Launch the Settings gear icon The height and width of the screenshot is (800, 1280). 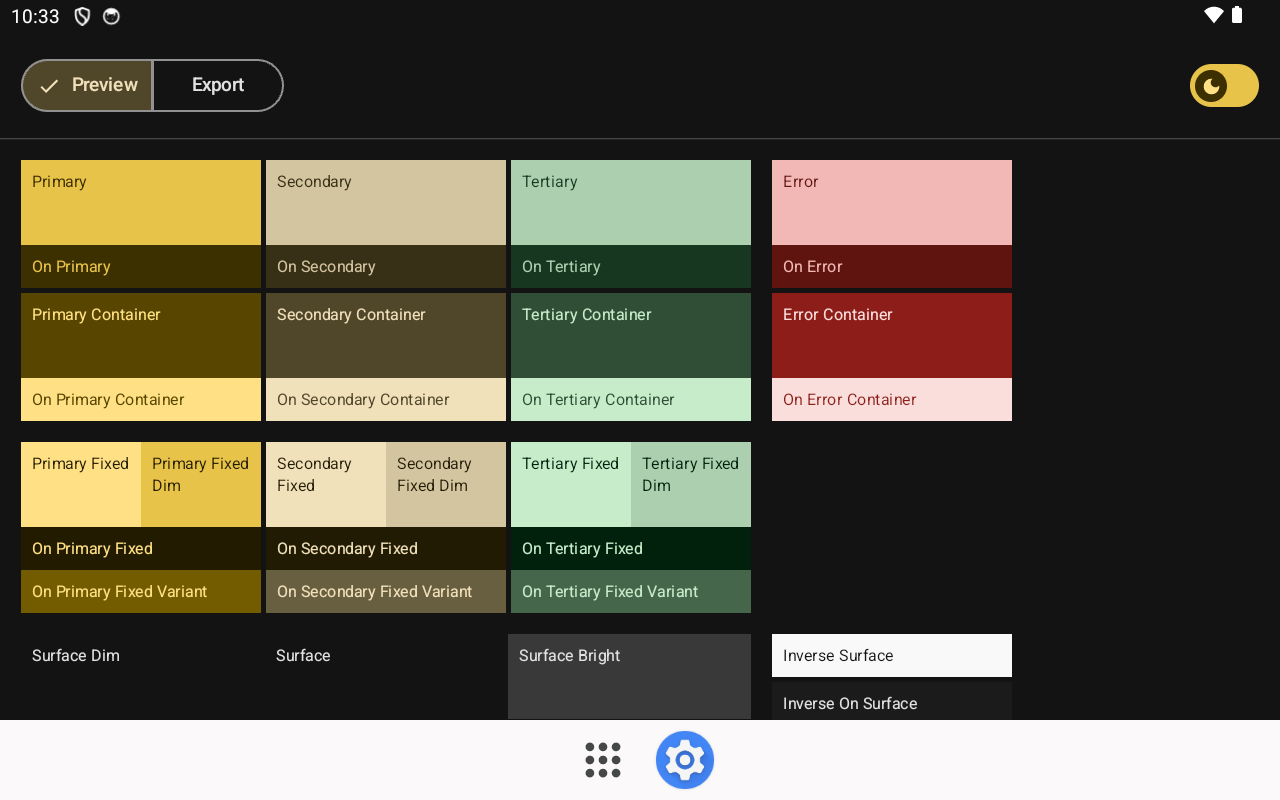(685, 760)
